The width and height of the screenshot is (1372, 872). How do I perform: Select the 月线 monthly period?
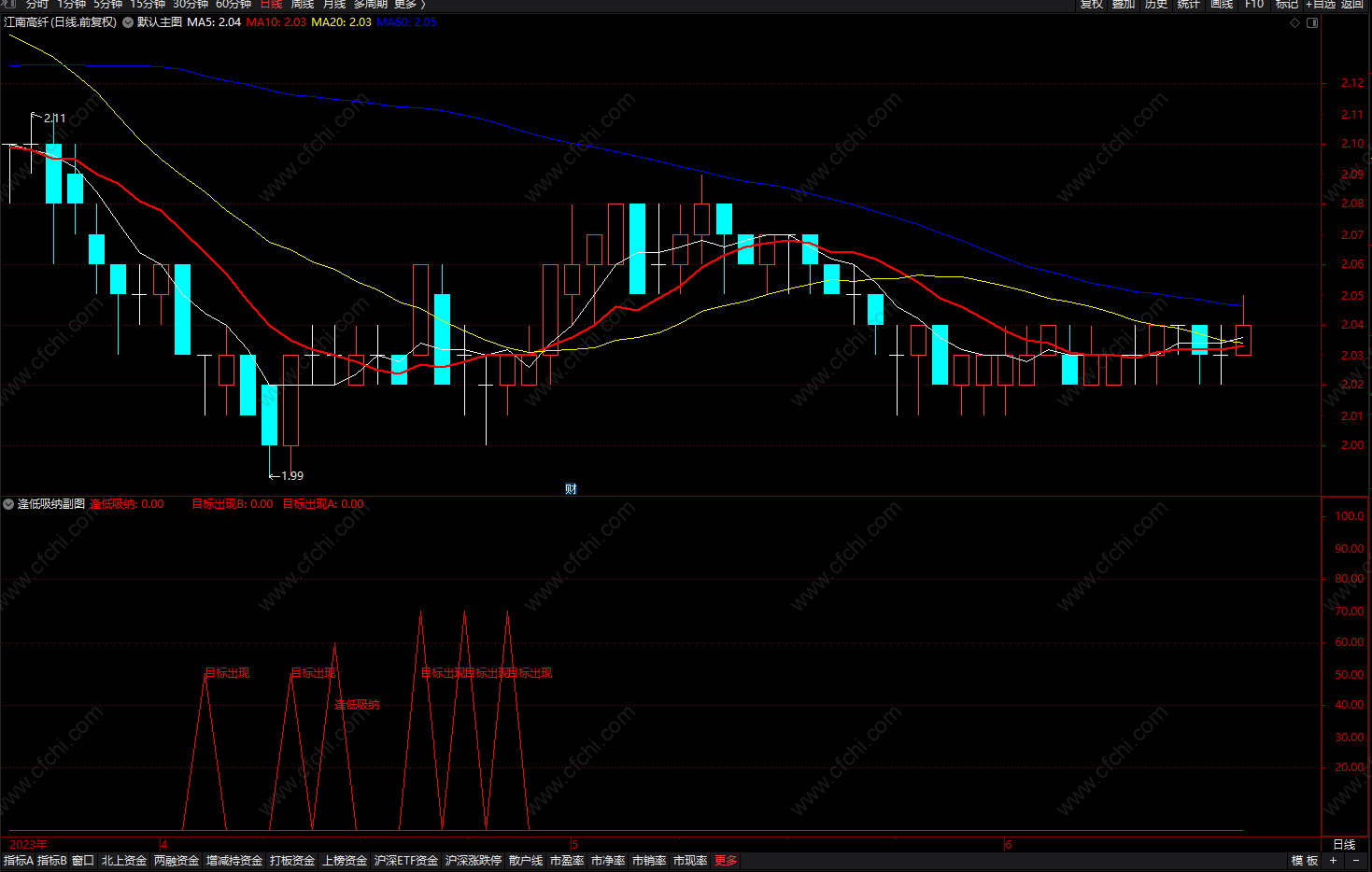334,5
